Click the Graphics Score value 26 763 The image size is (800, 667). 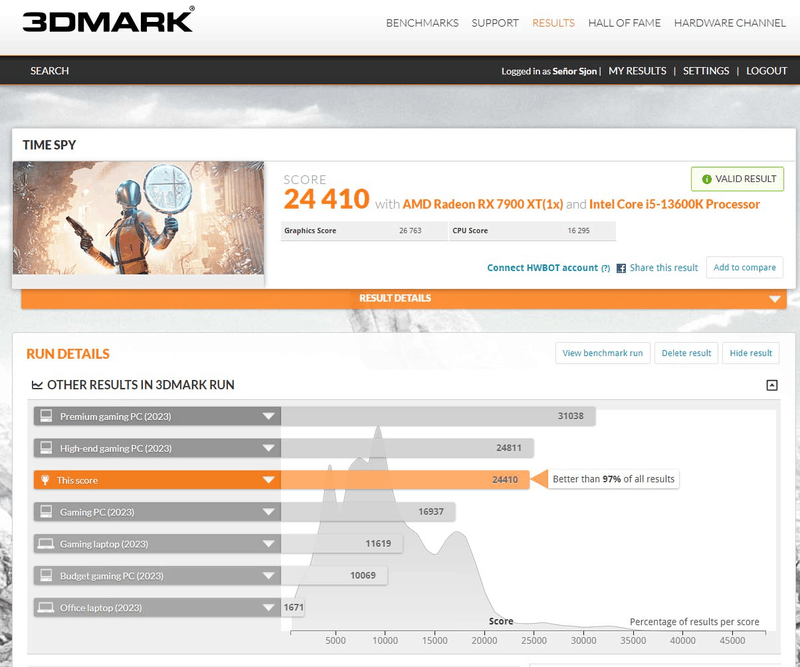tap(410, 231)
